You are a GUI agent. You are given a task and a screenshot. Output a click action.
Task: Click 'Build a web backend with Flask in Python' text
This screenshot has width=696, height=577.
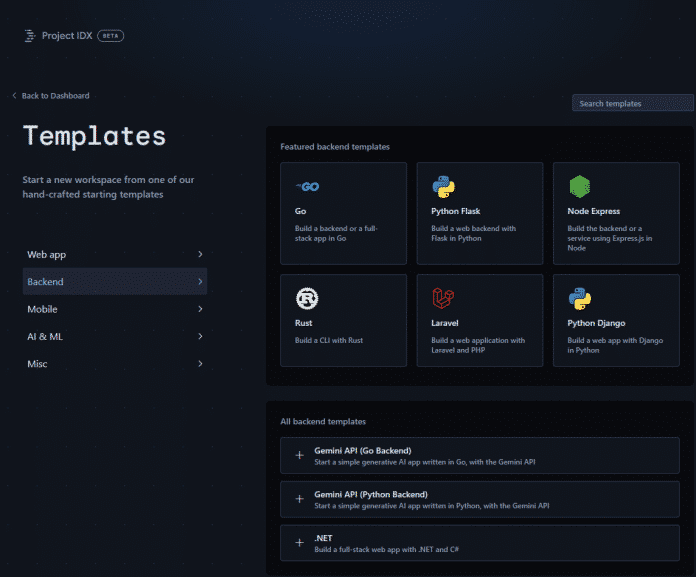tap(474, 233)
